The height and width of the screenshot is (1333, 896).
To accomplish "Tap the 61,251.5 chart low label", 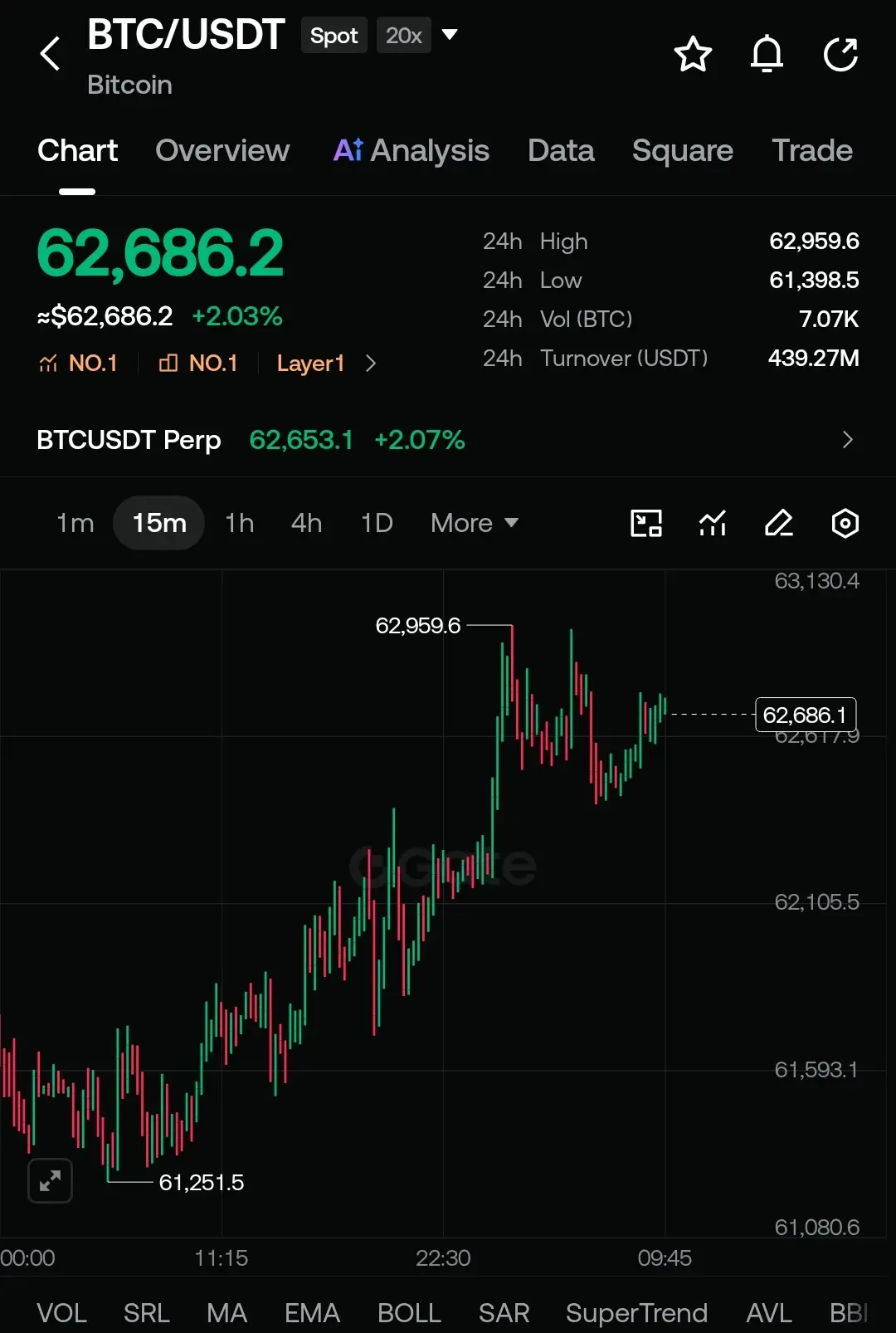I will click(202, 1182).
